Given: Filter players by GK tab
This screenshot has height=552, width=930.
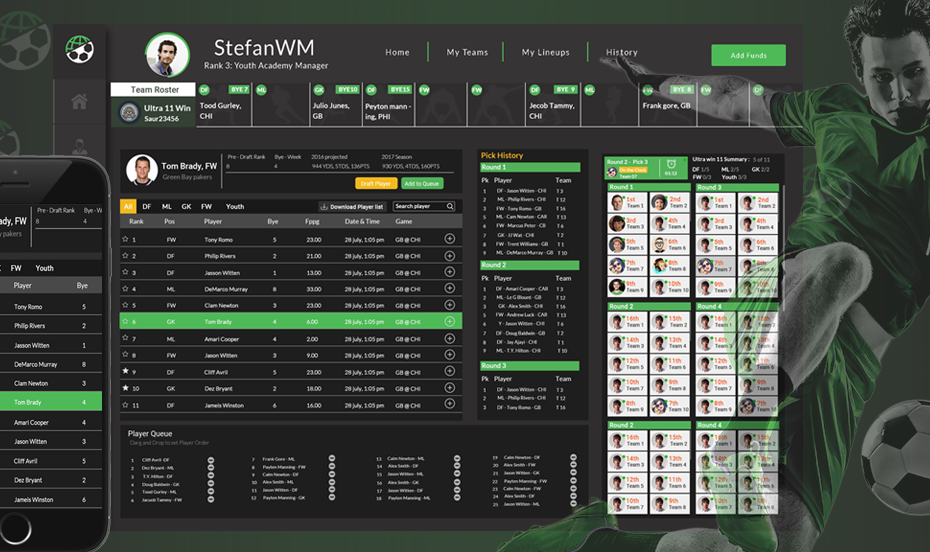Looking at the screenshot, I should click(186, 206).
